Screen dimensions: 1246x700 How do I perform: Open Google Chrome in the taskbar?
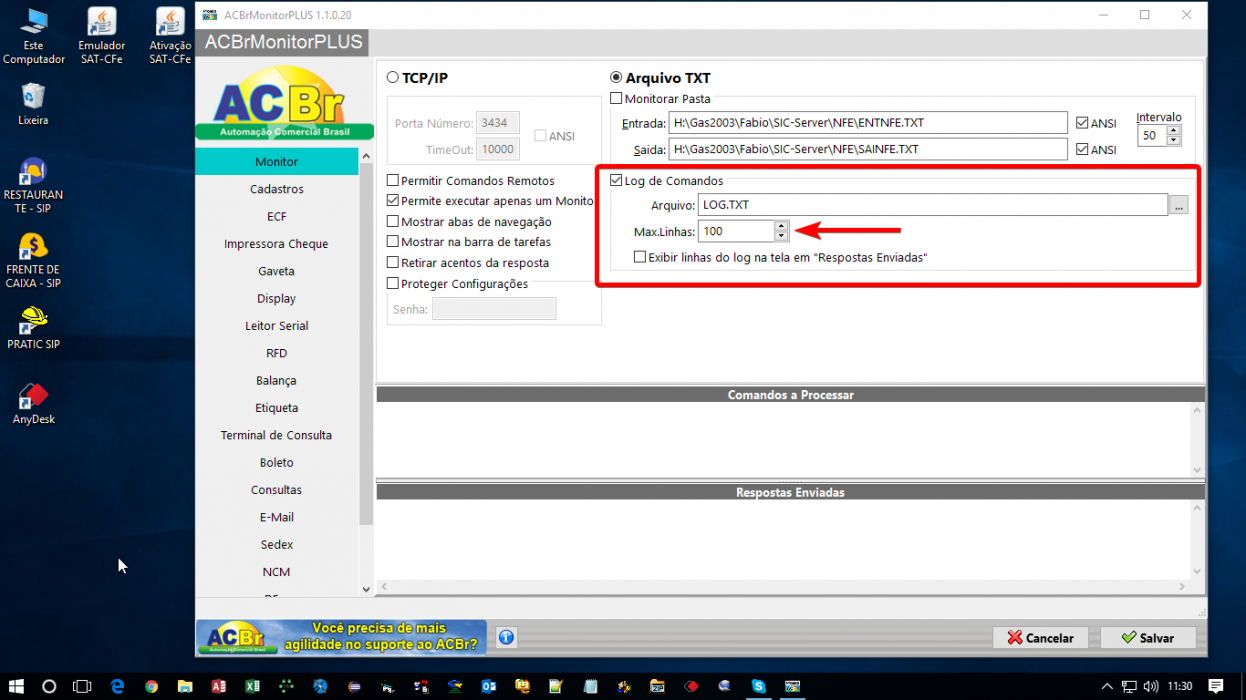151,687
